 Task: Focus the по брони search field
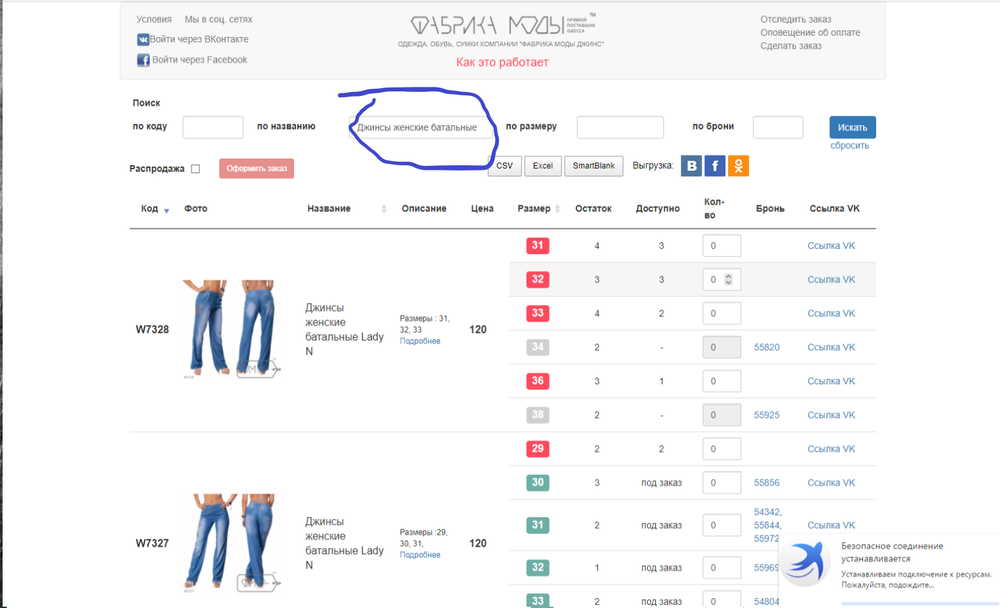[778, 128]
